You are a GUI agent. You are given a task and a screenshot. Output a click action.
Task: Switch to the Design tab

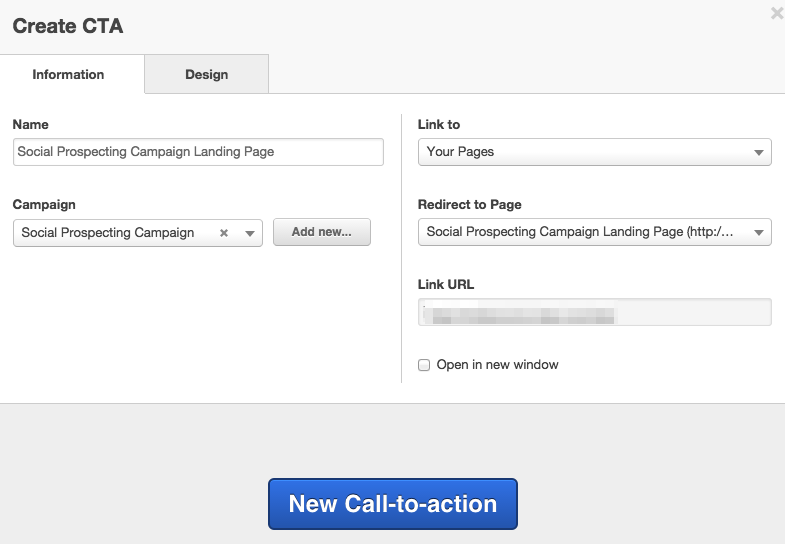206,74
